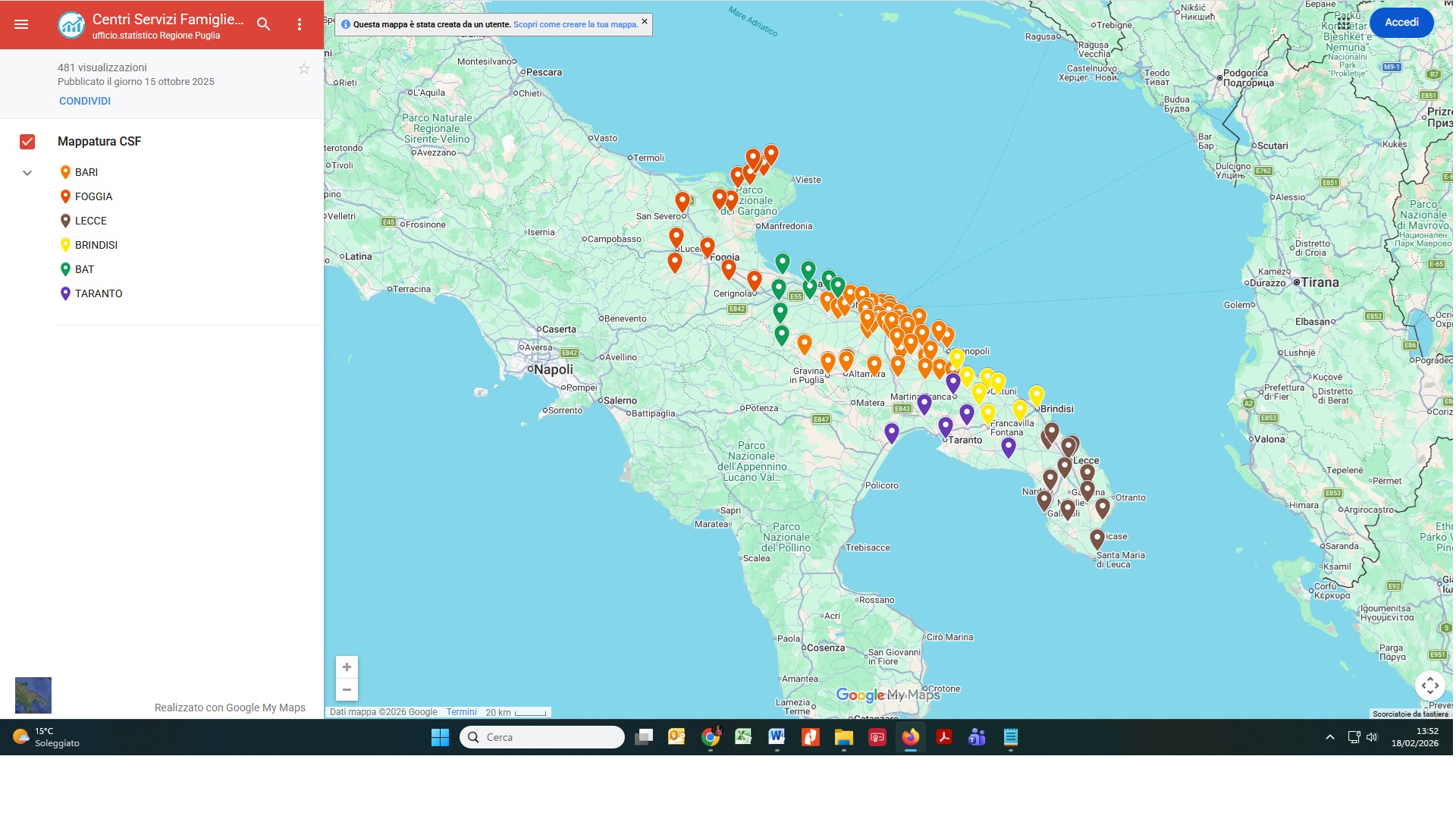The height and width of the screenshot is (819, 1456).
Task: Click the taskbar Cerca search field
Action: pyautogui.click(x=541, y=737)
